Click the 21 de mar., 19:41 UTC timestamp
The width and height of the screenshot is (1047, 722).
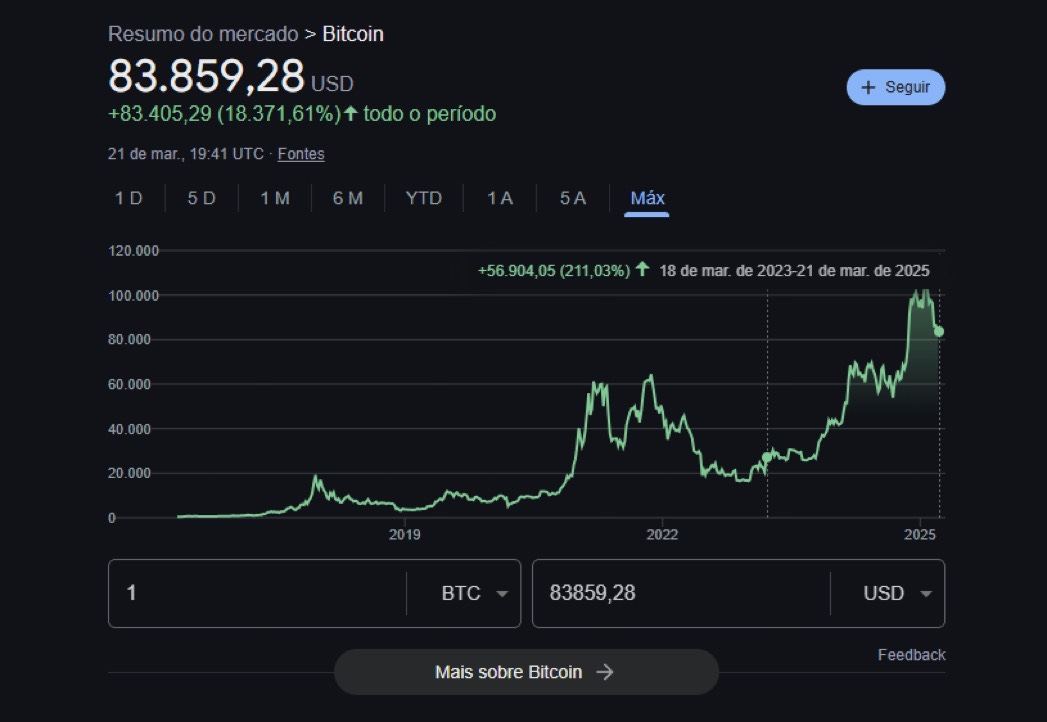[186, 154]
